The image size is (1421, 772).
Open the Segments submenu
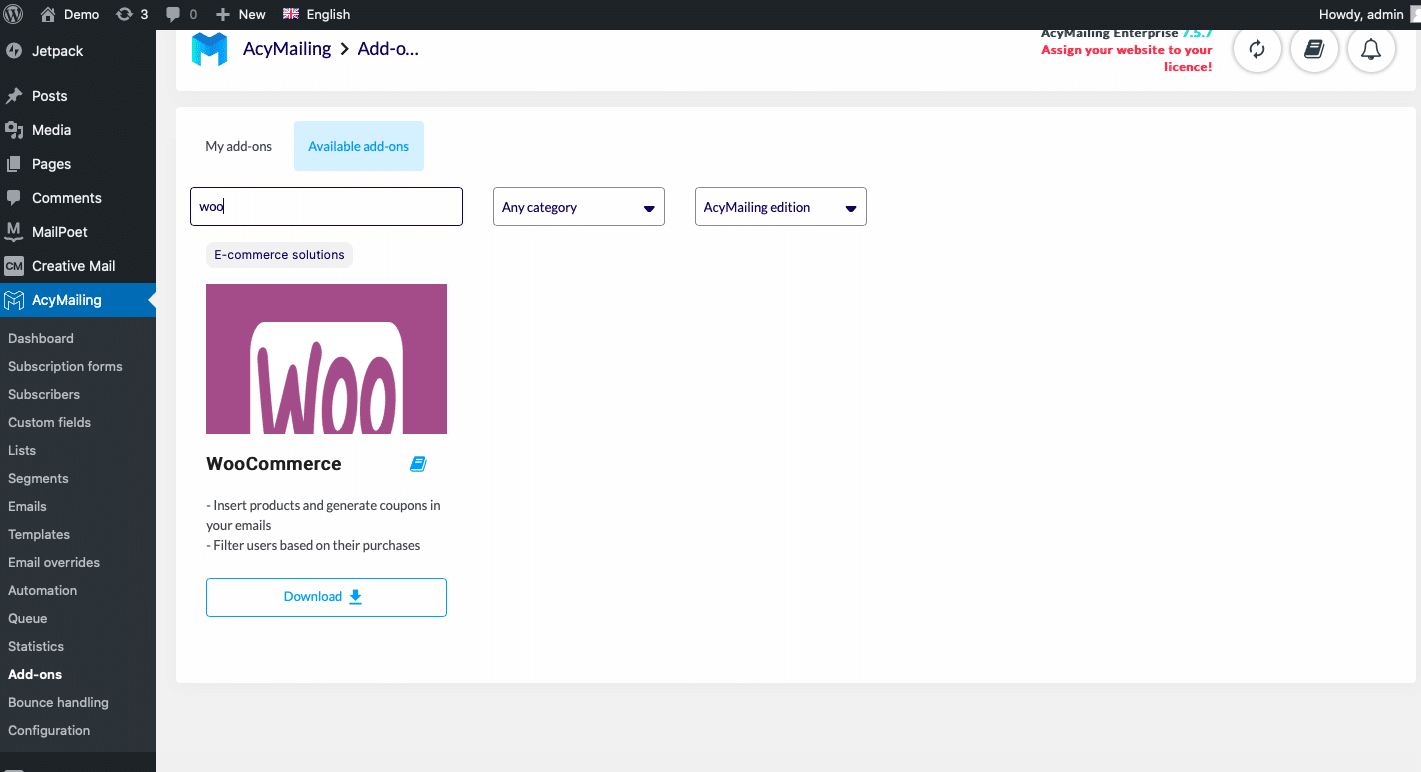coord(38,478)
